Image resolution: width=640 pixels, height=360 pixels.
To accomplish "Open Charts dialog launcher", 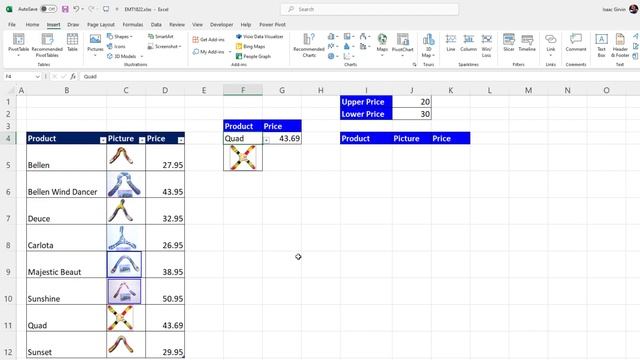I will [x=414, y=64].
